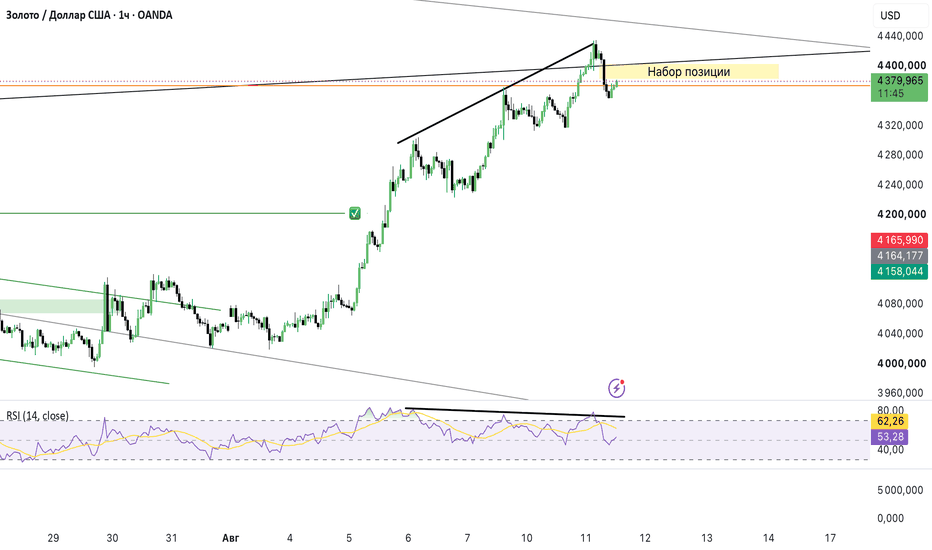The width and height of the screenshot is (932, 550).
Task: Click the purple lightning event icon
Action: [x=616, y=388]
